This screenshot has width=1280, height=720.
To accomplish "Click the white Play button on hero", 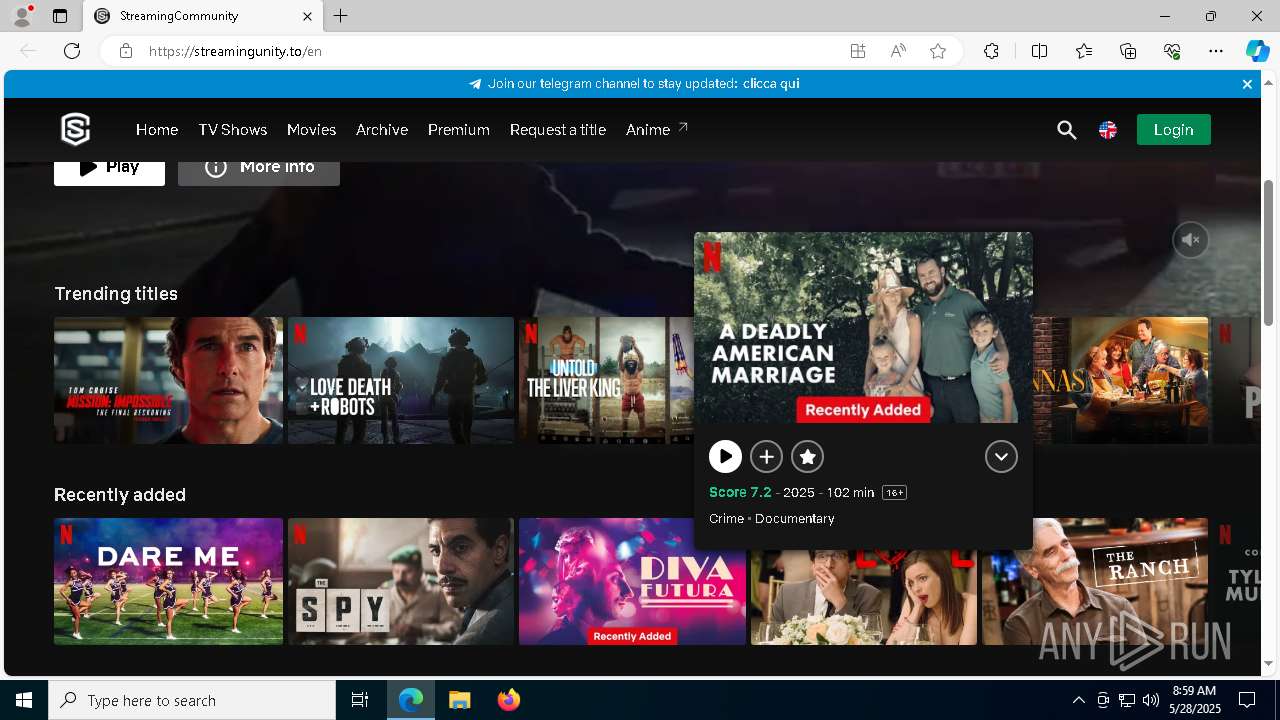I will (109, 170).
